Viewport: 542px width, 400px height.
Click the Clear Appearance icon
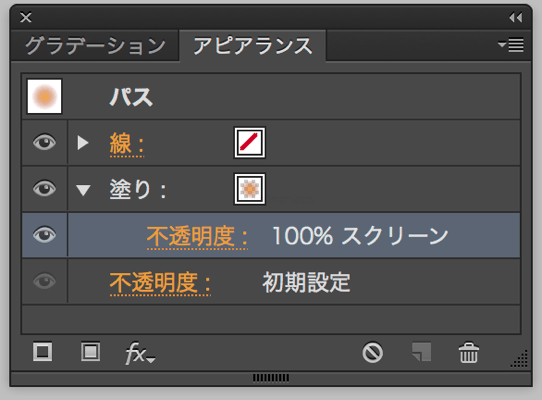[372, 353]
